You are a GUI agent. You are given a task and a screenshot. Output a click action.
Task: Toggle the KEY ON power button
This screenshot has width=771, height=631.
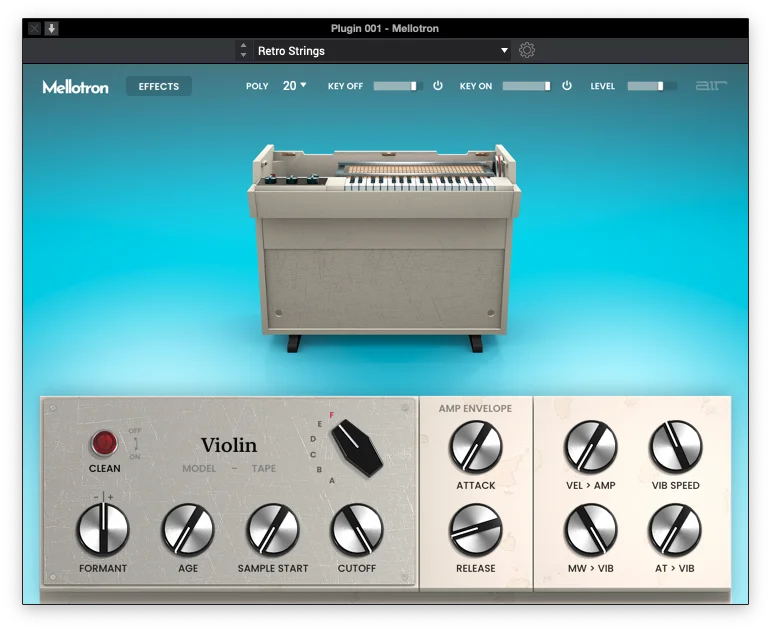567,86
